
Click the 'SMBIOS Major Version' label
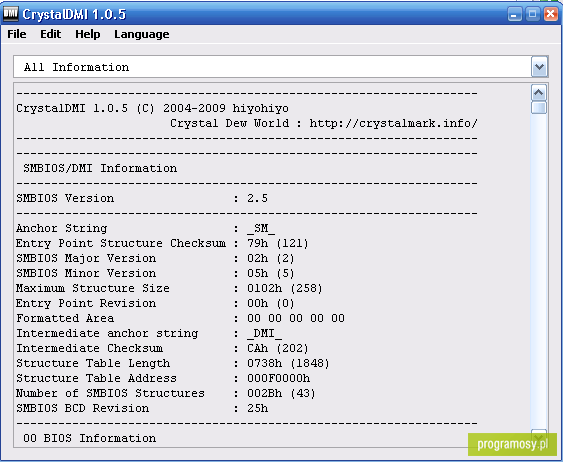pos(86,258)
